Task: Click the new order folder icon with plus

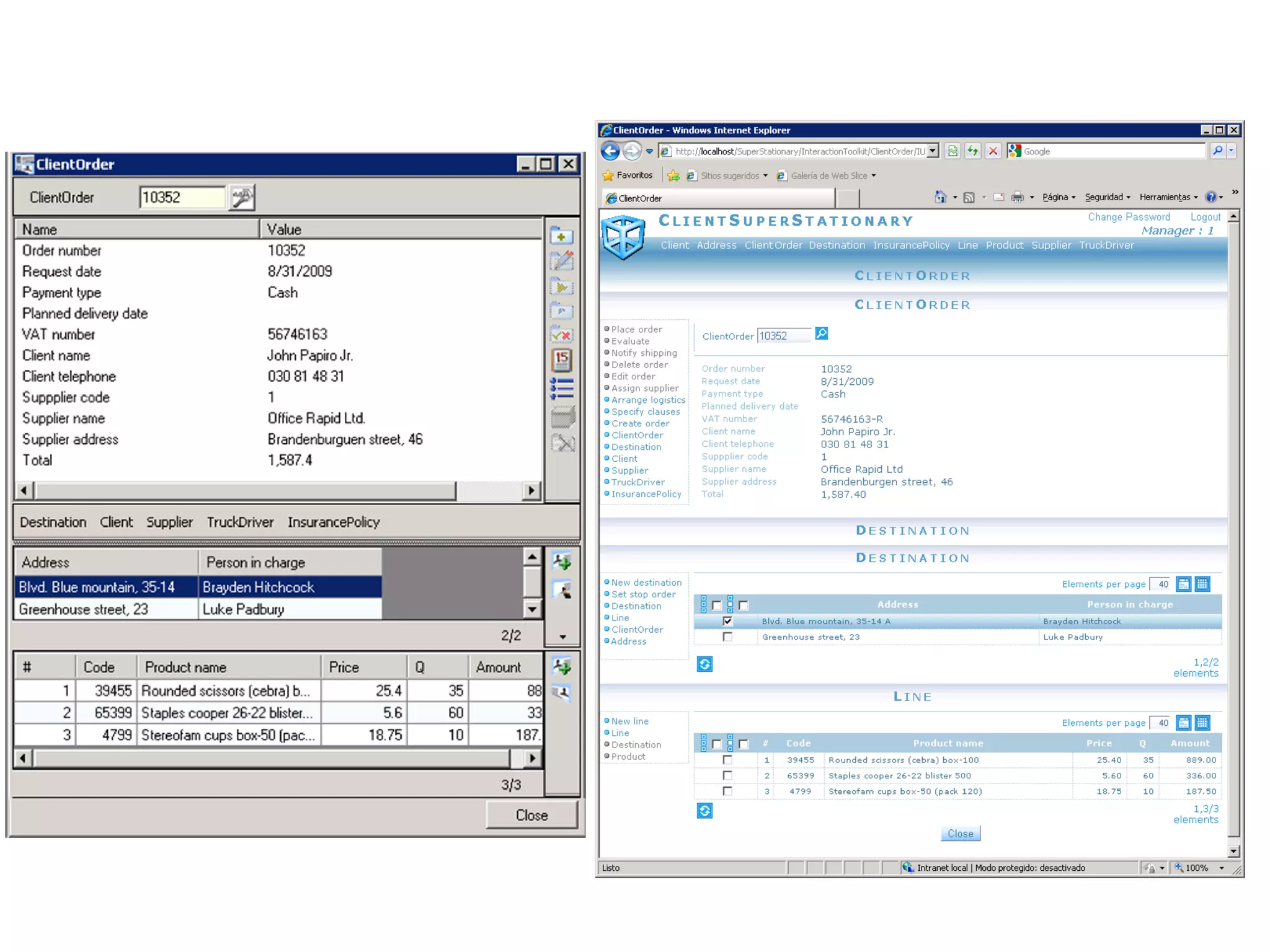Action: point(562,236)
